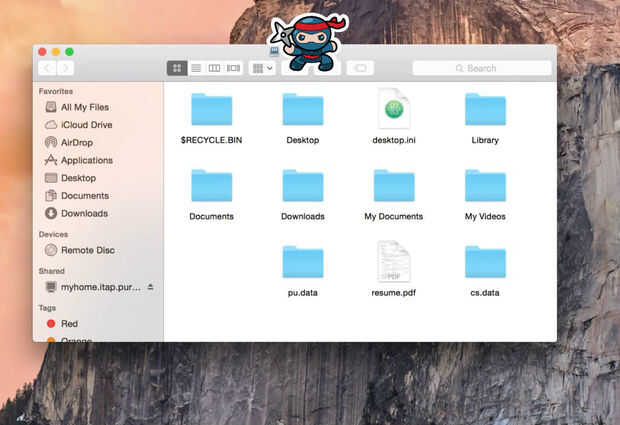Click the AirDrop sidebar icon
Image resolution: width=620 pixels, height=425 pixels.
coord(51,142)
